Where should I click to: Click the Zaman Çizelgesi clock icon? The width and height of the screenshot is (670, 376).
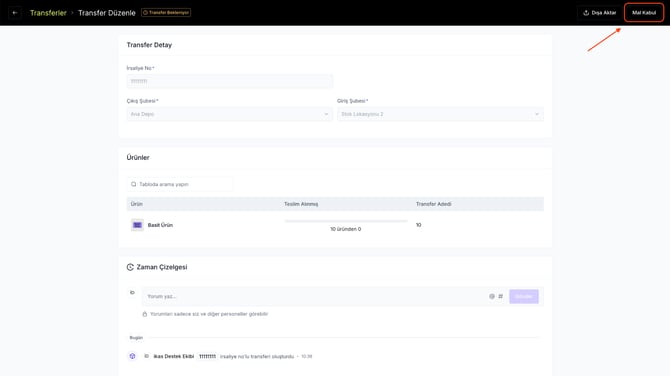click(130, 267)
